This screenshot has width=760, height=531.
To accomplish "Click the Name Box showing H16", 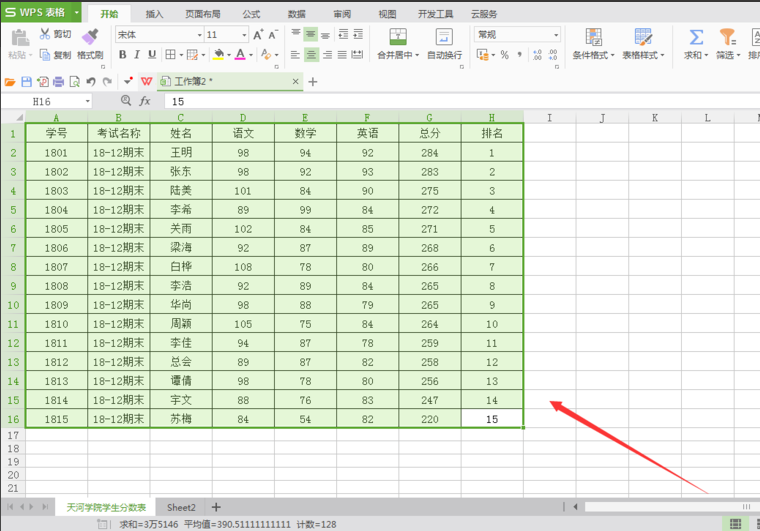I will (48, 101).
